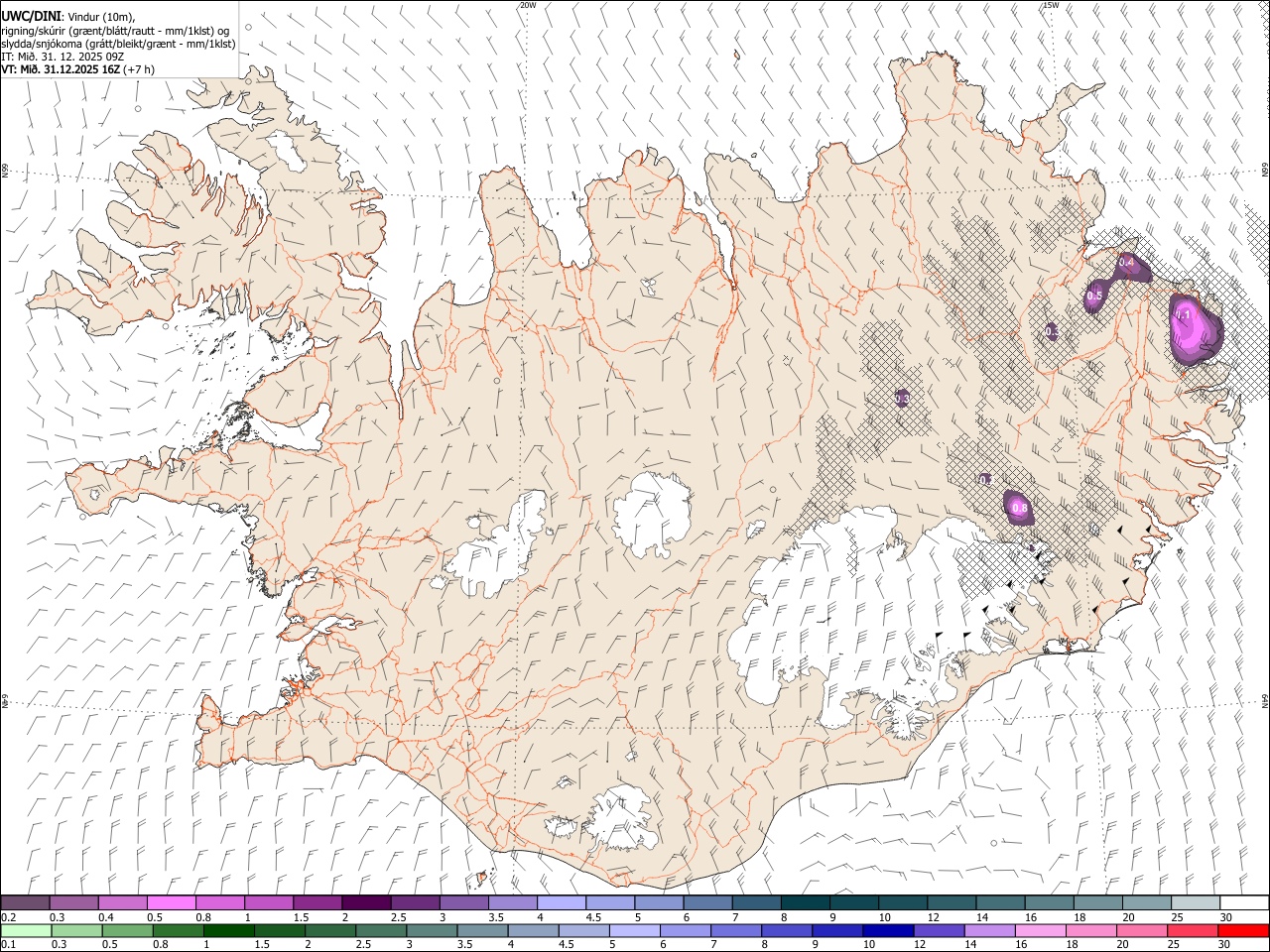Select the light lilac swatch labeled 14 in bottom row
Viewport: 1270px width, 952px height.
[x=990, y=930]
